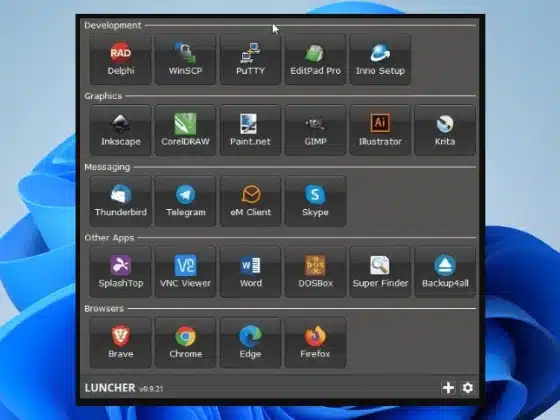
Task: Launch Thunderbird mail client
Action: coord(121,201)
